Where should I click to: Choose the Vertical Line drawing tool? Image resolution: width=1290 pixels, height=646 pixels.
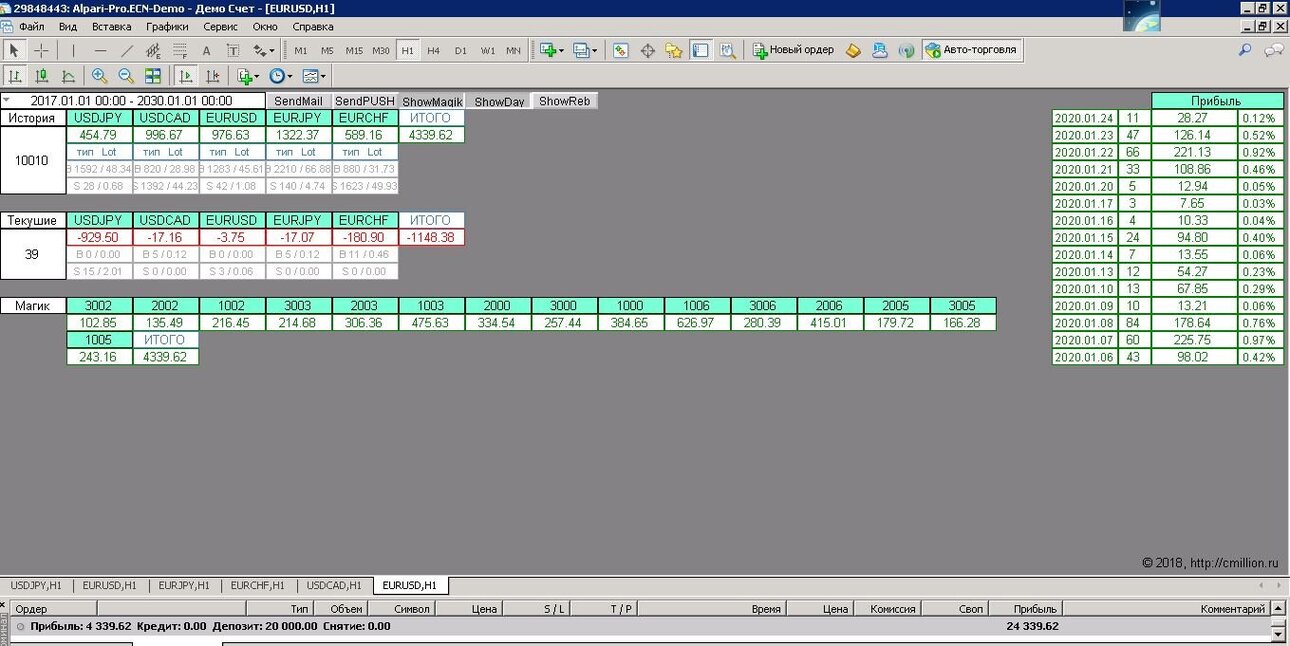pos(73,50)
